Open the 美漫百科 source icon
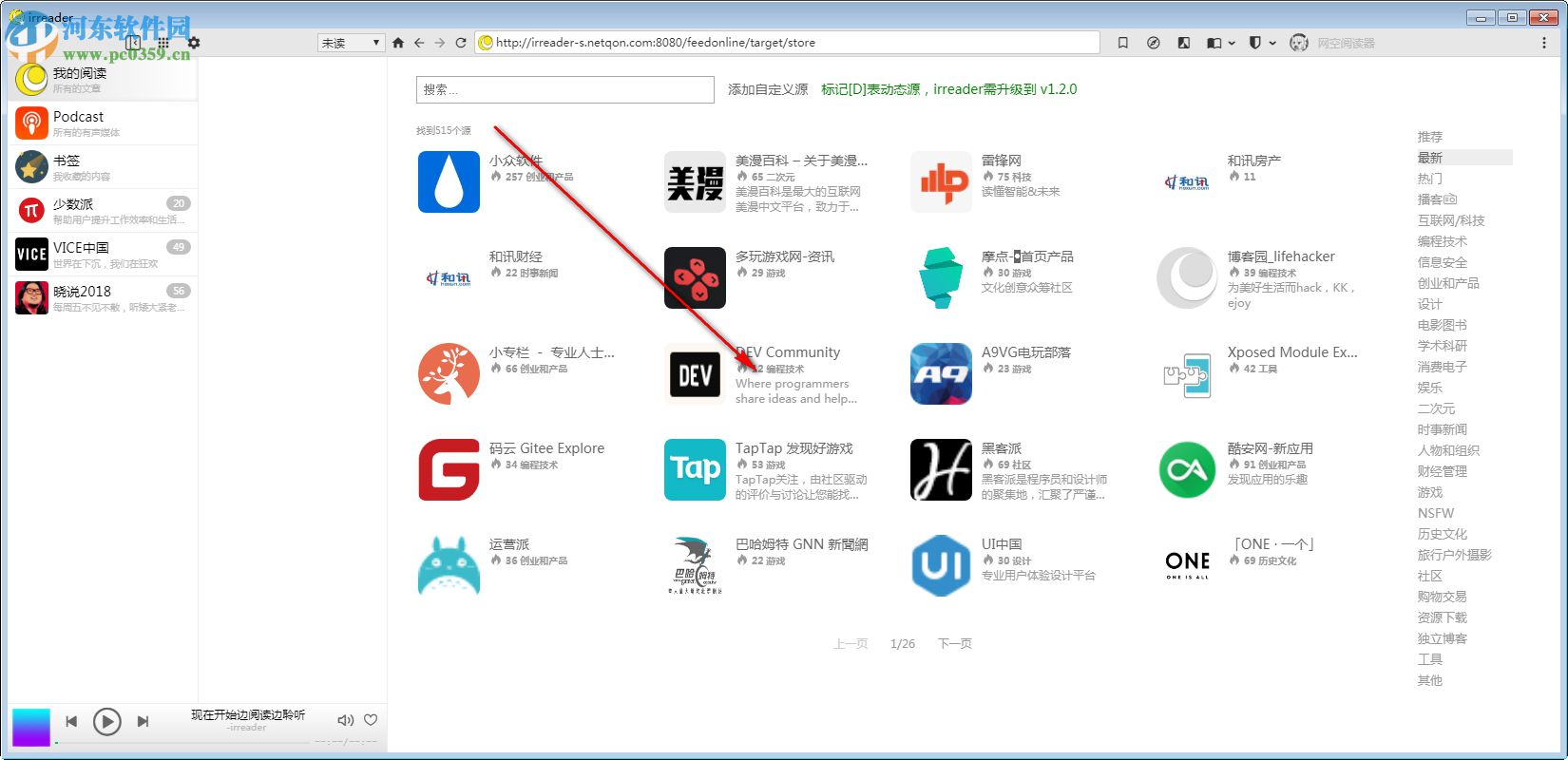Image resolution: width=1568 pixels, height=760 pixels. tap(695, 181)
